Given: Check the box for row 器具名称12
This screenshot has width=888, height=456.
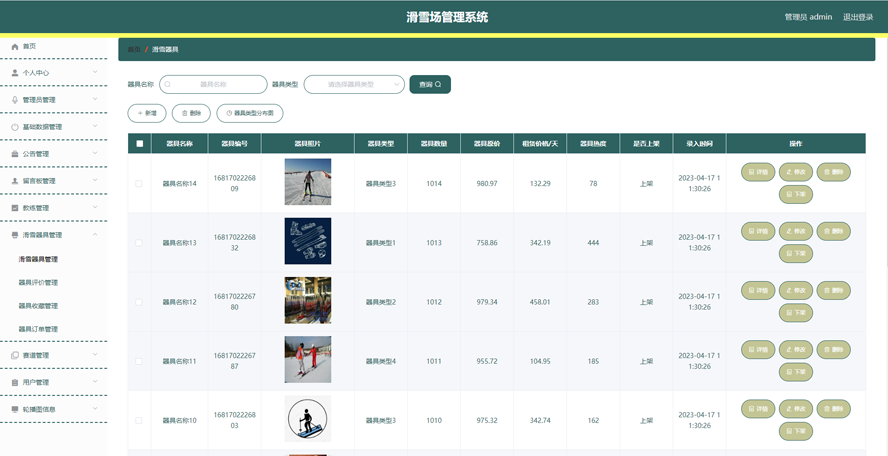Looking at the screenshot, I should pos(139,302).
